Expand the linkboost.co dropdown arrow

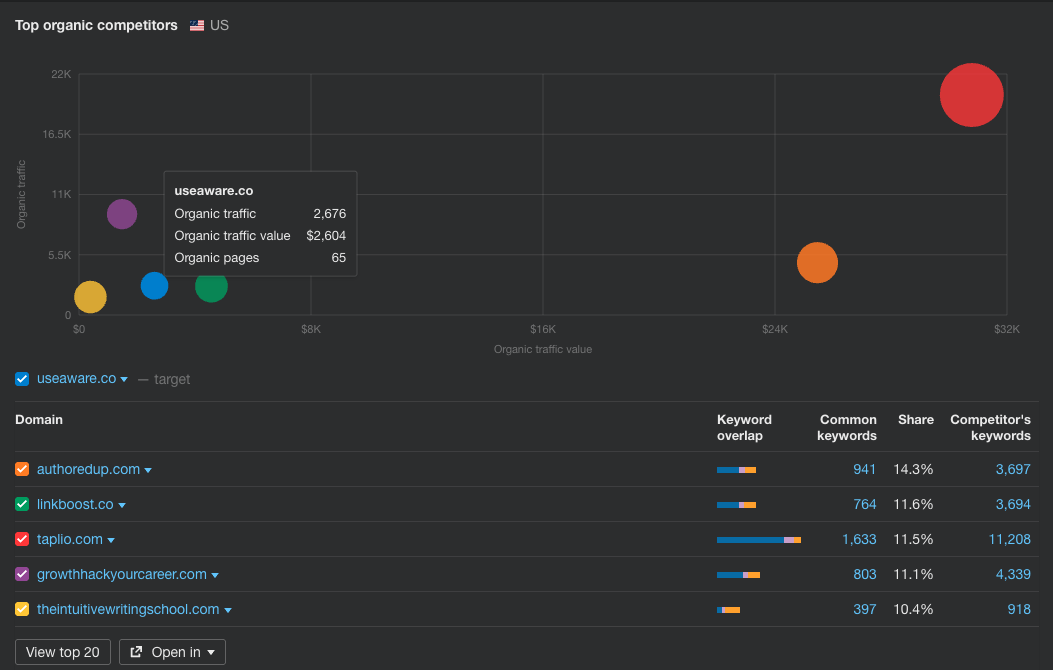(122, 505)
